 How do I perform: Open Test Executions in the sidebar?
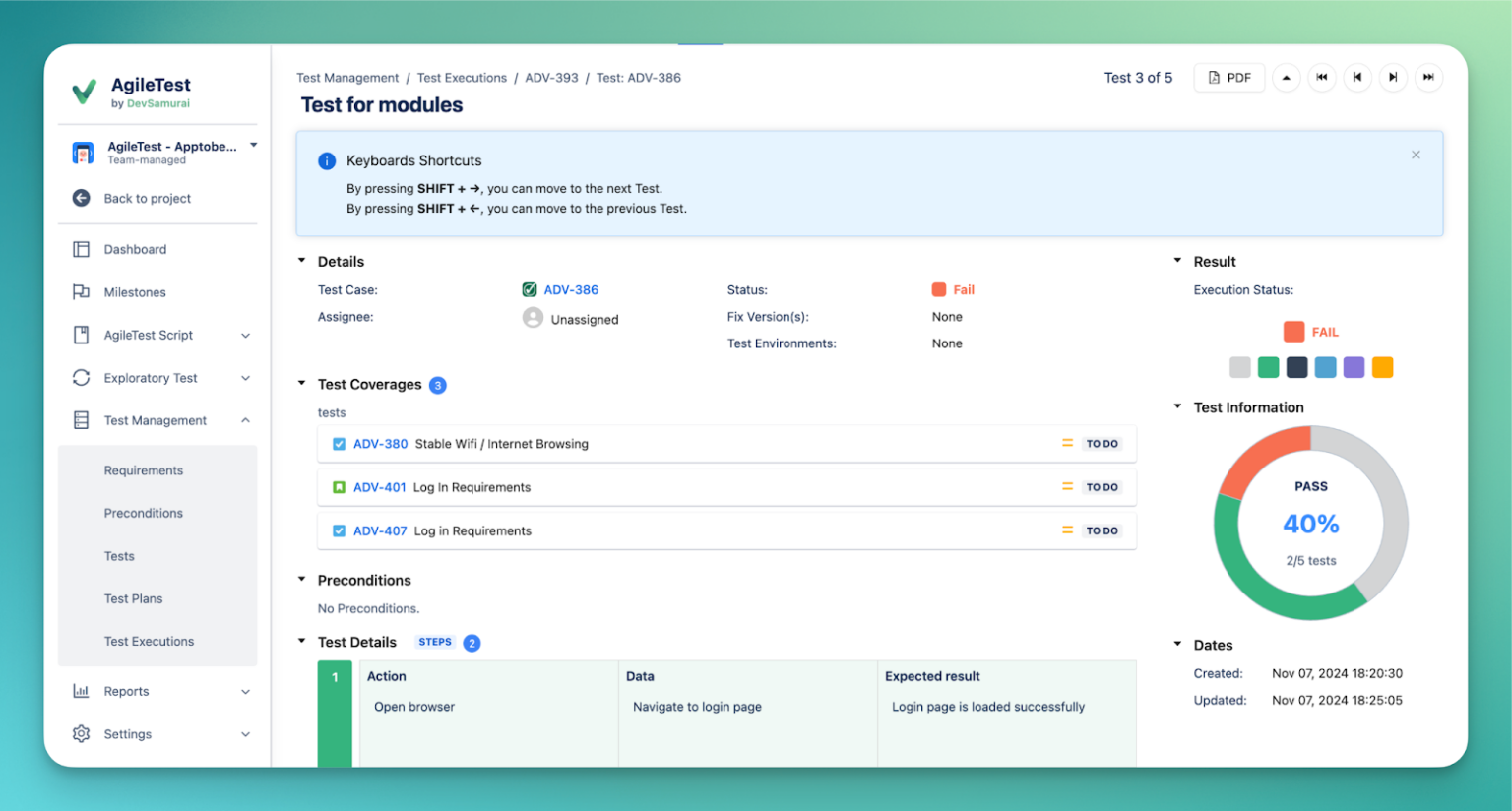[149, 641]
